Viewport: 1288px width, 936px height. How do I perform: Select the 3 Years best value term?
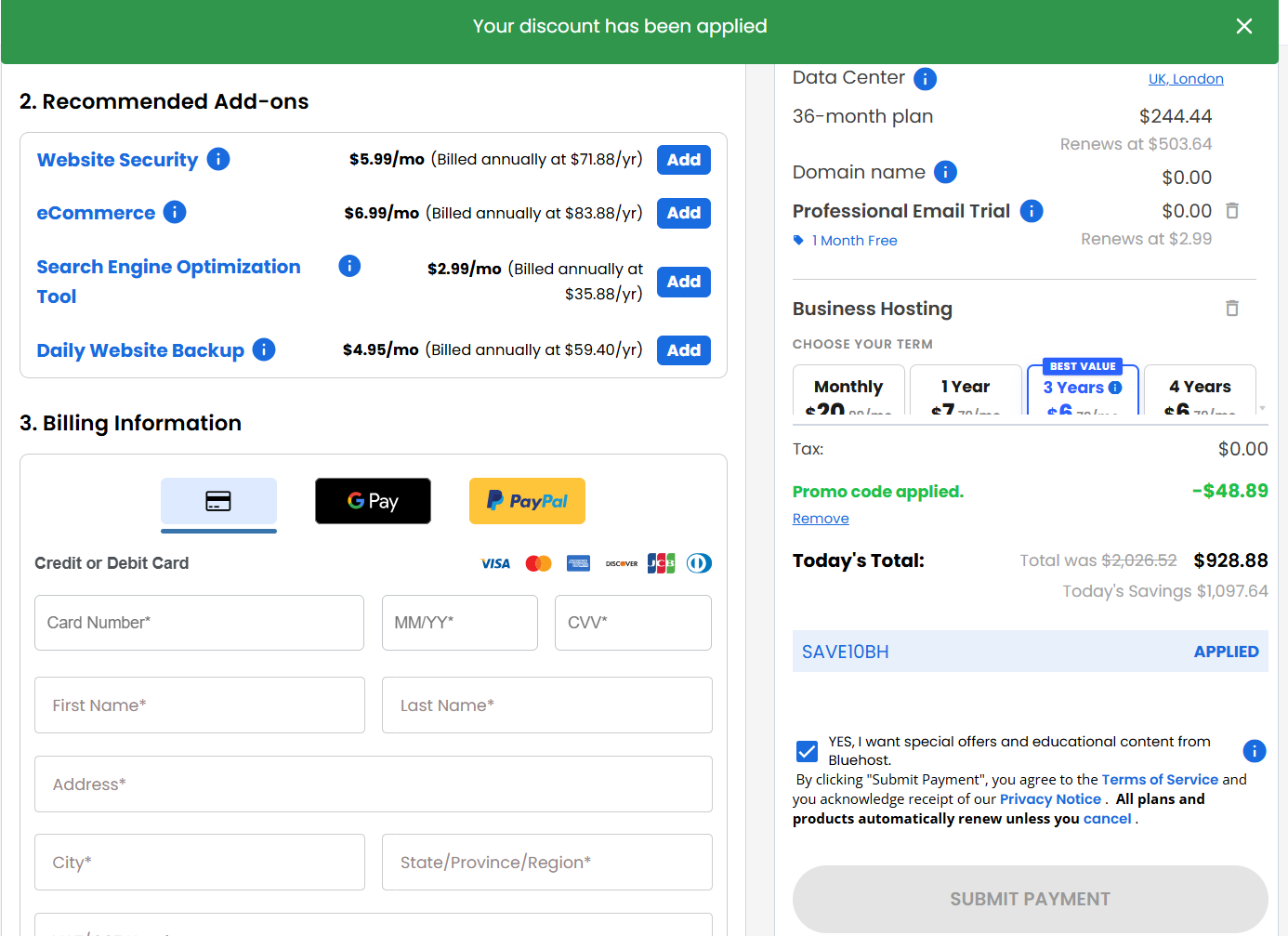1083,390
